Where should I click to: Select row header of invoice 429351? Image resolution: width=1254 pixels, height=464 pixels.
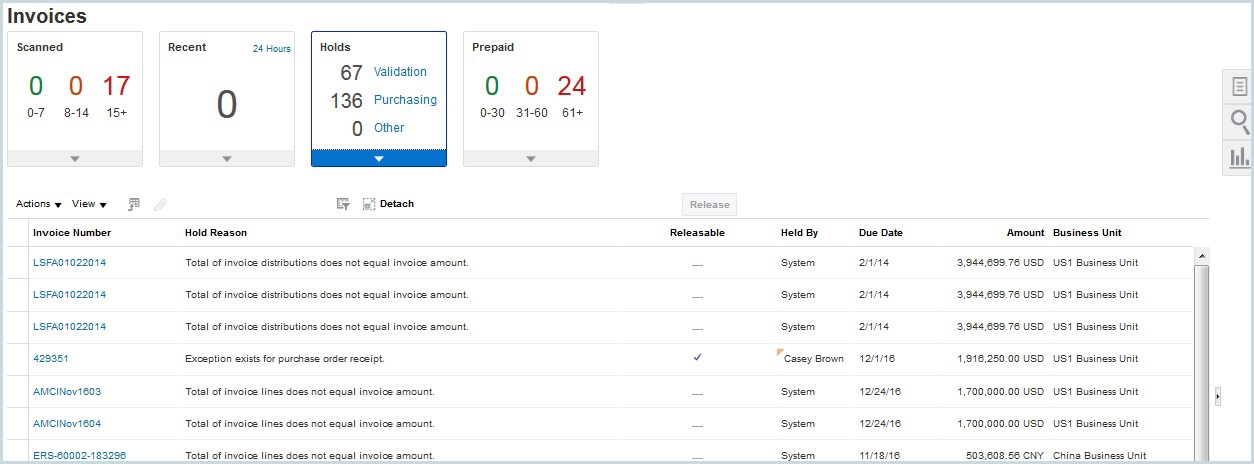(x=18, y=359)
